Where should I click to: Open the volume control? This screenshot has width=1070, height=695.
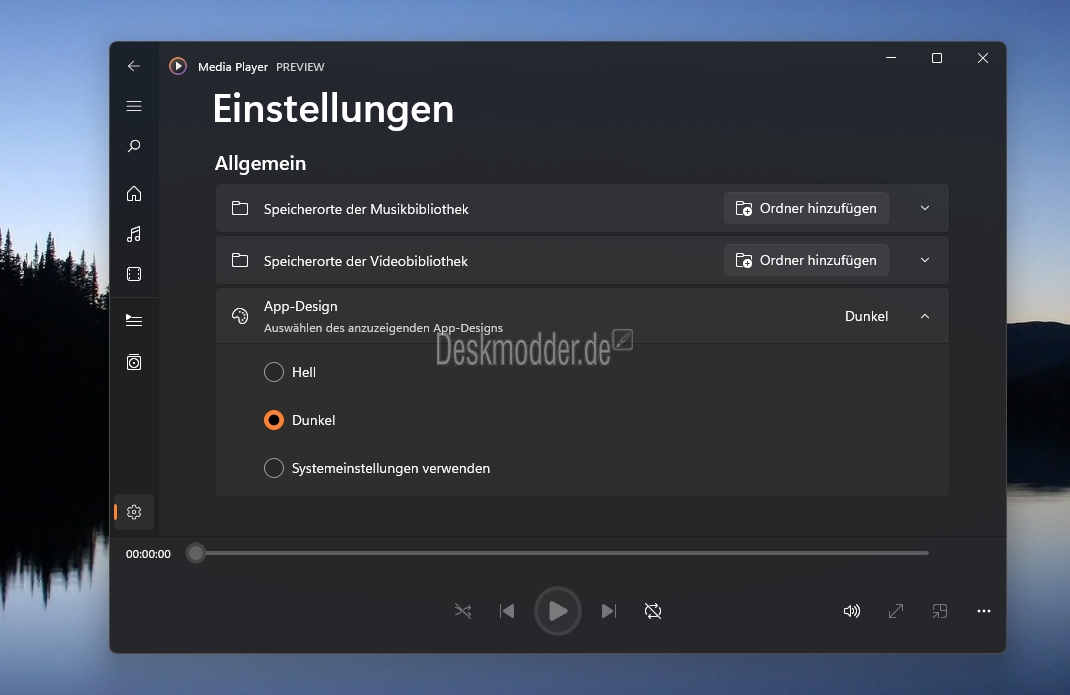pyautogui.click(x=852, y=611)
